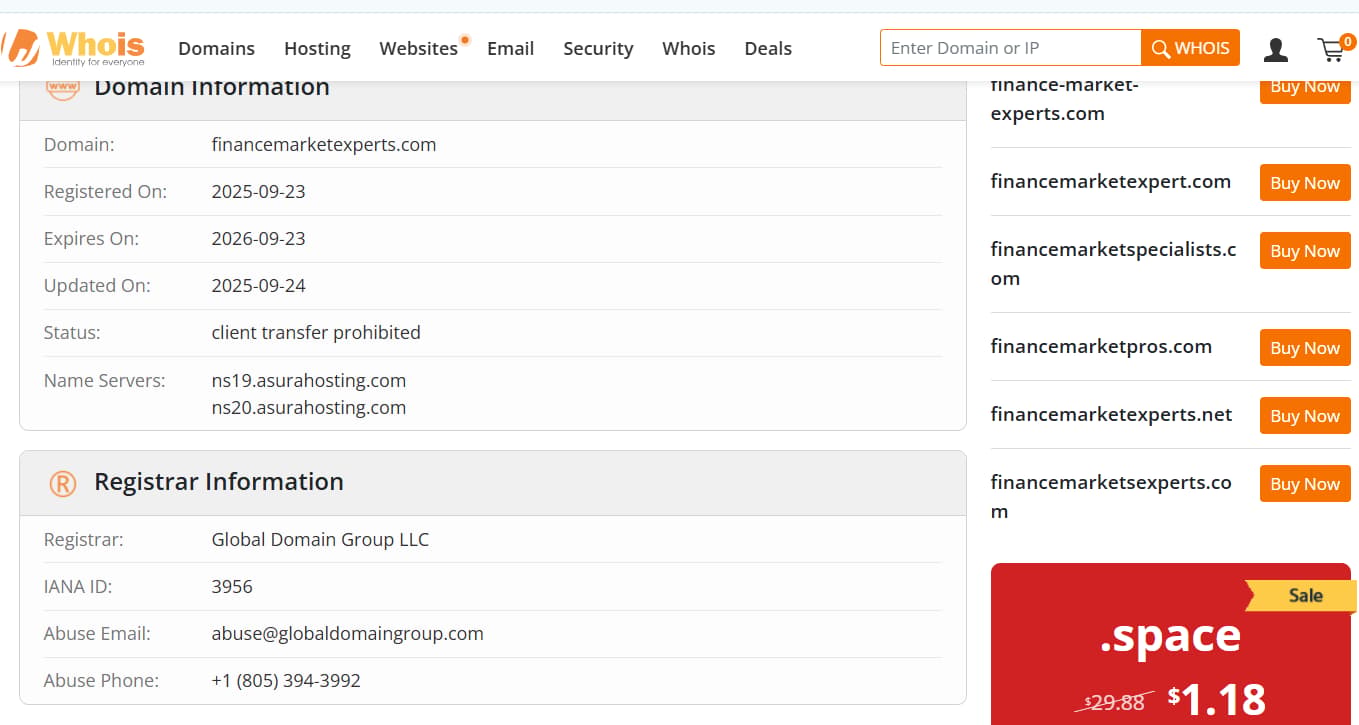Viewport: 1359px width, 725px height.
Task: Click the Sale ribbon on banner
Action: [x=1301, y=595]
